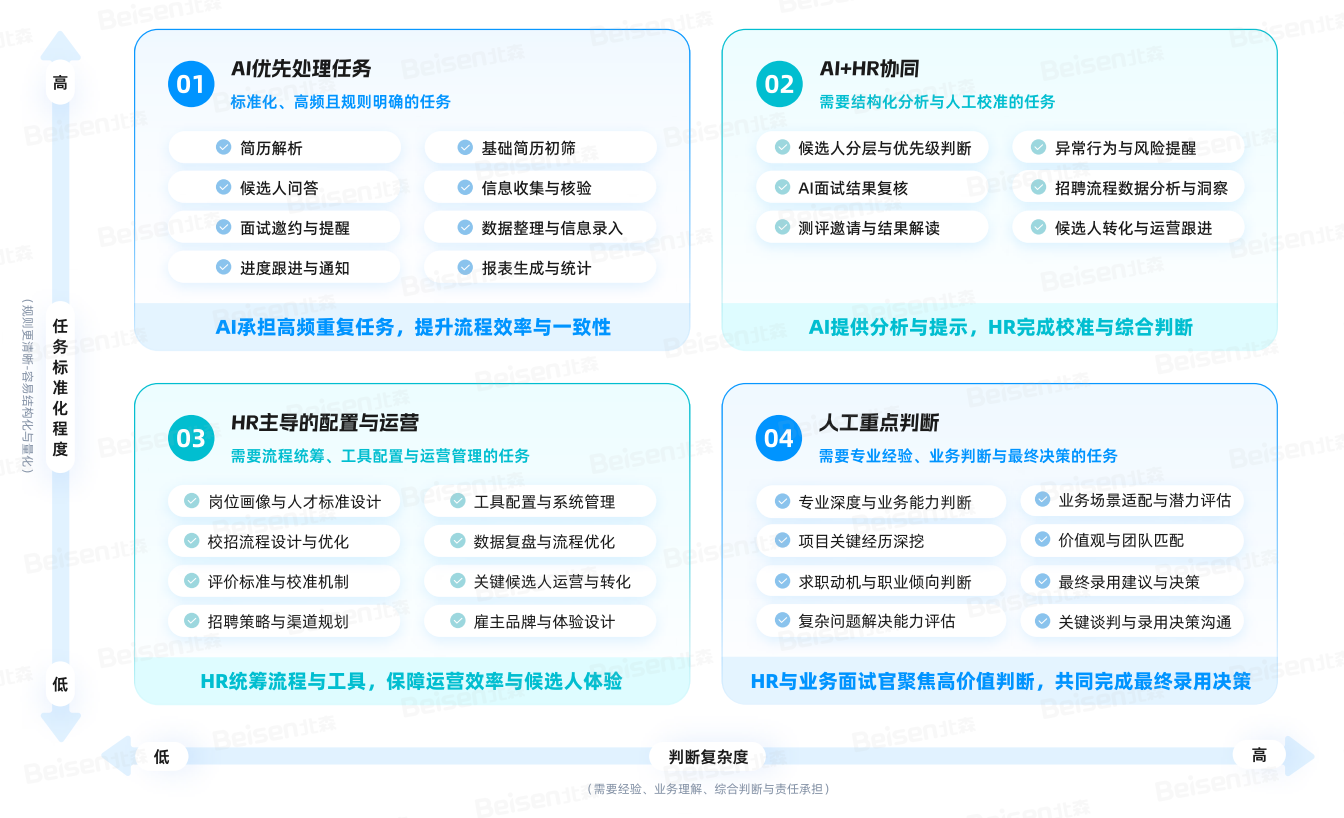Select the 候选人转化与运营跟进 item

(1128, 227)
